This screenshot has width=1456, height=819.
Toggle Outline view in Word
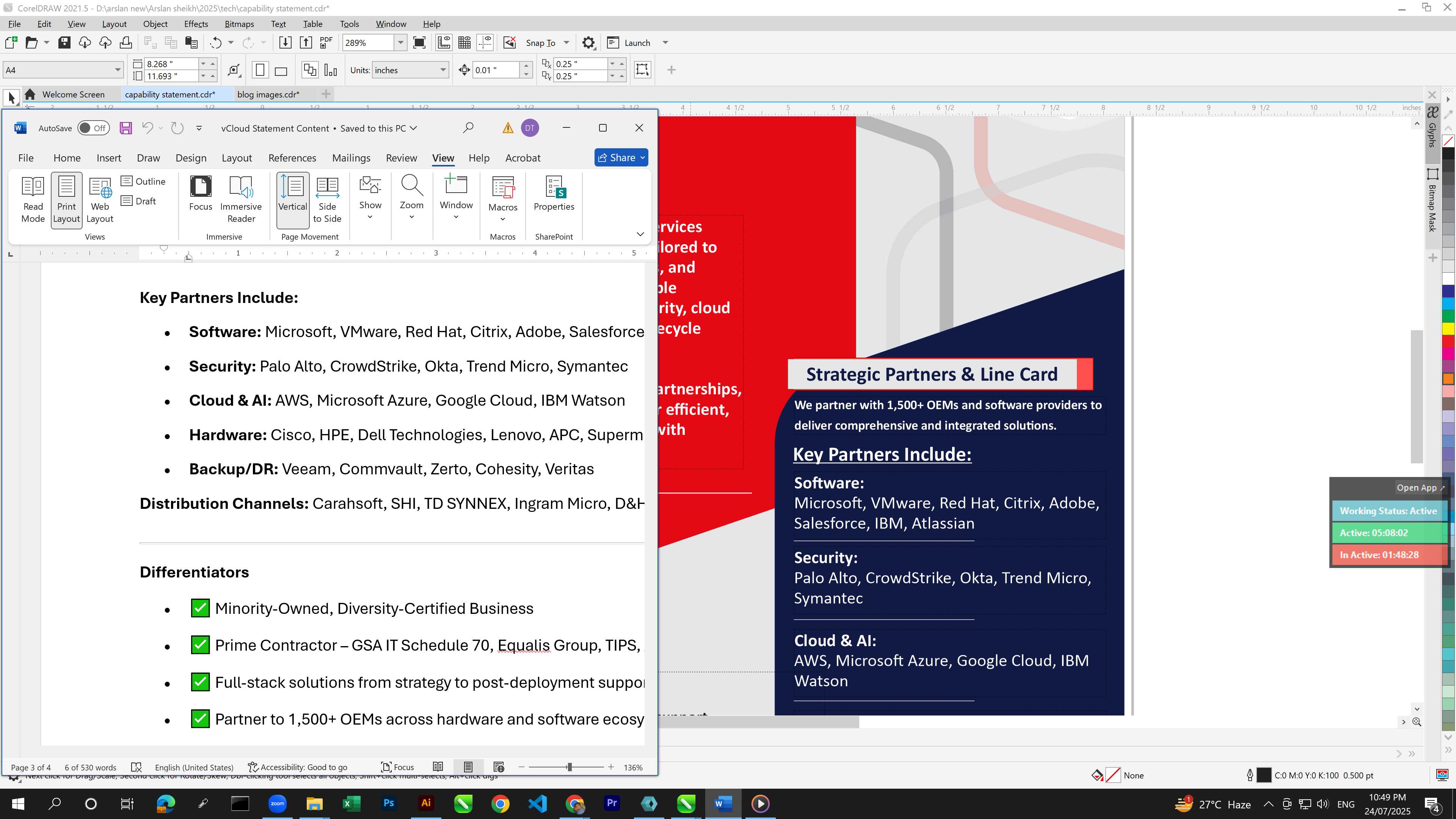(x=144, y=181)
